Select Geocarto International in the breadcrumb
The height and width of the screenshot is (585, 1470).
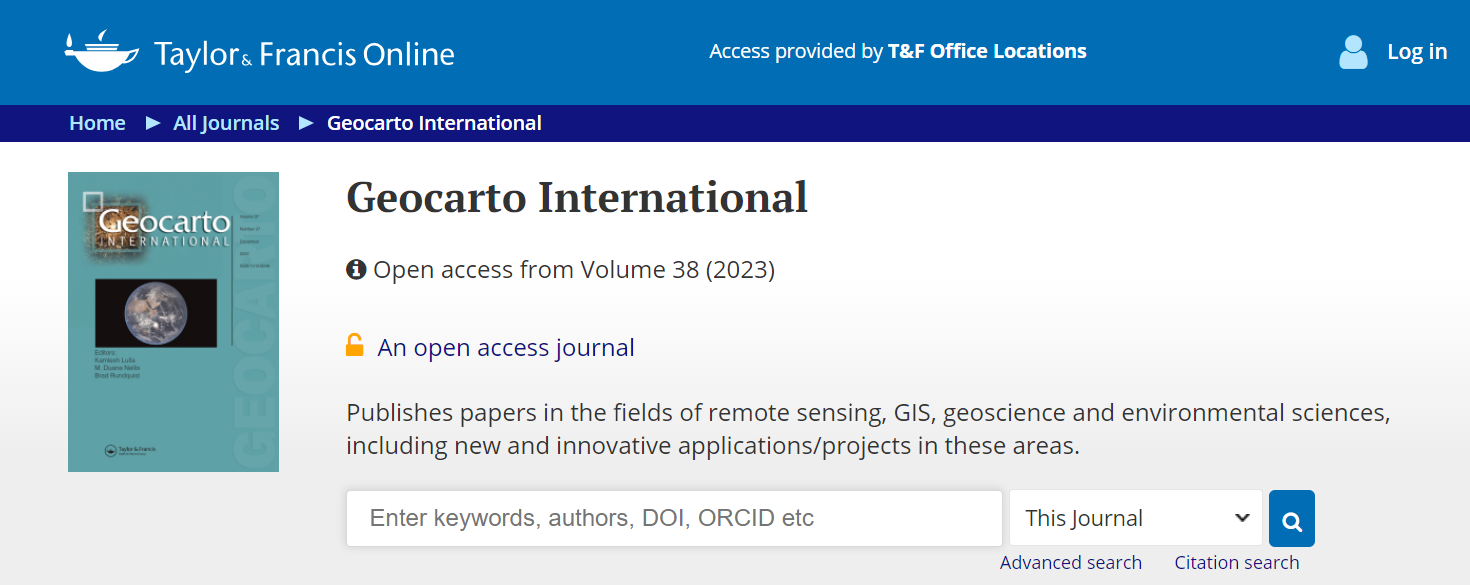pos(434,123)
